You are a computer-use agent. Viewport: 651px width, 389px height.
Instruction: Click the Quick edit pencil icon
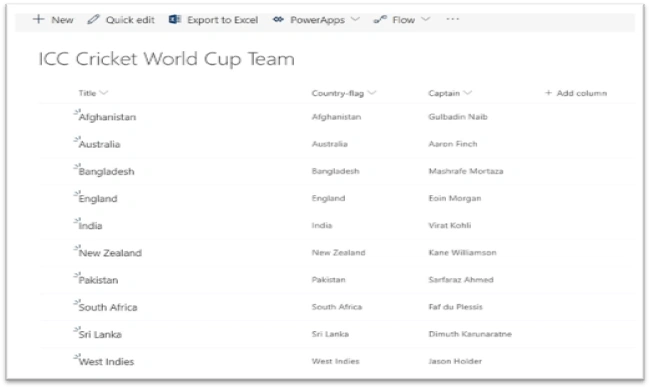tap(93, 19)
